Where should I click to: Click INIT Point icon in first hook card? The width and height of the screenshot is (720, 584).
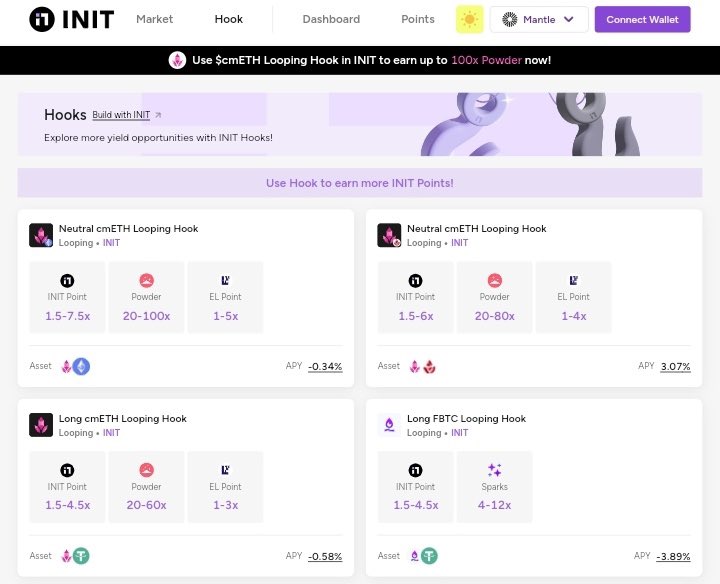(x=67, y=281)
